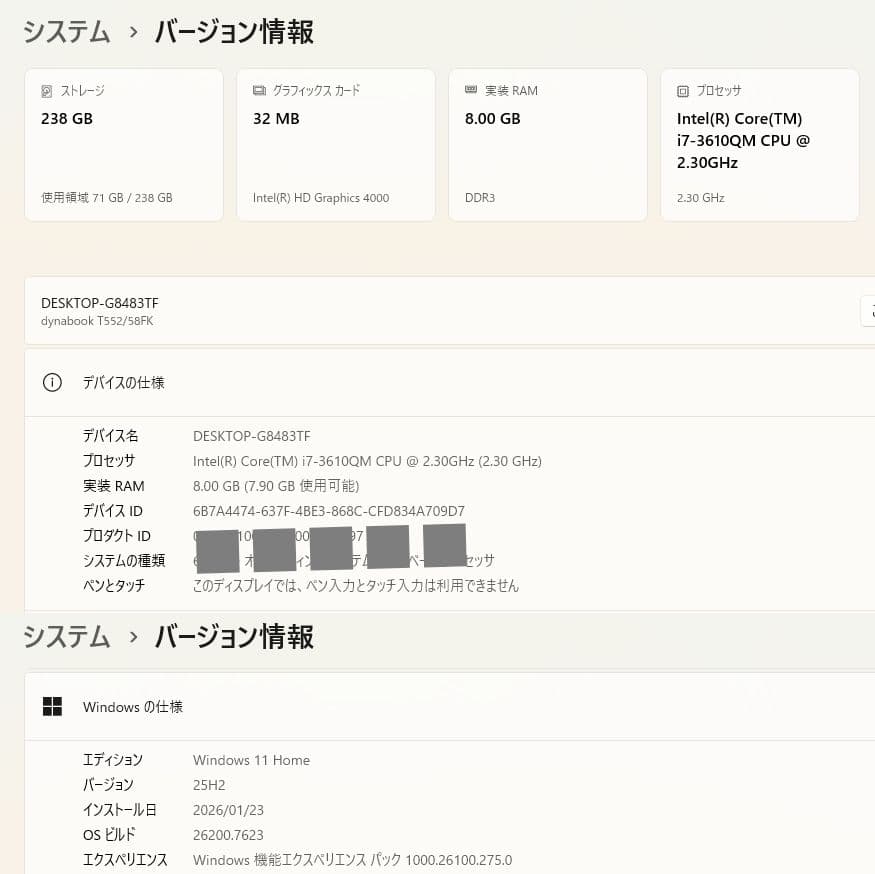Click the rename PC icon button at right edge
The width and height of the screenshot is (875, 874).
coord(869,311)
